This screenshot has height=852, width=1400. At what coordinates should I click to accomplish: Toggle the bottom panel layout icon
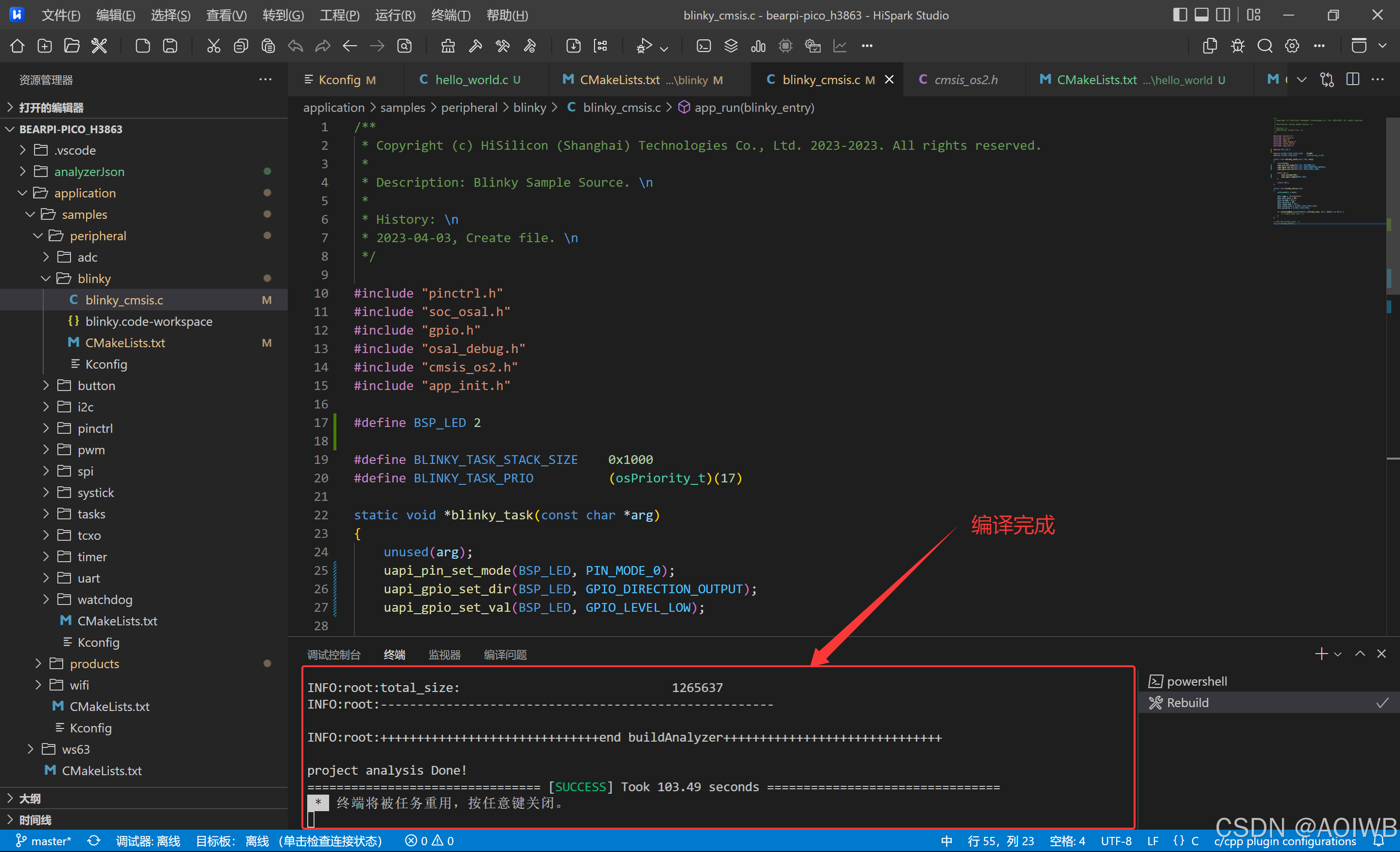click(1201, 15)
